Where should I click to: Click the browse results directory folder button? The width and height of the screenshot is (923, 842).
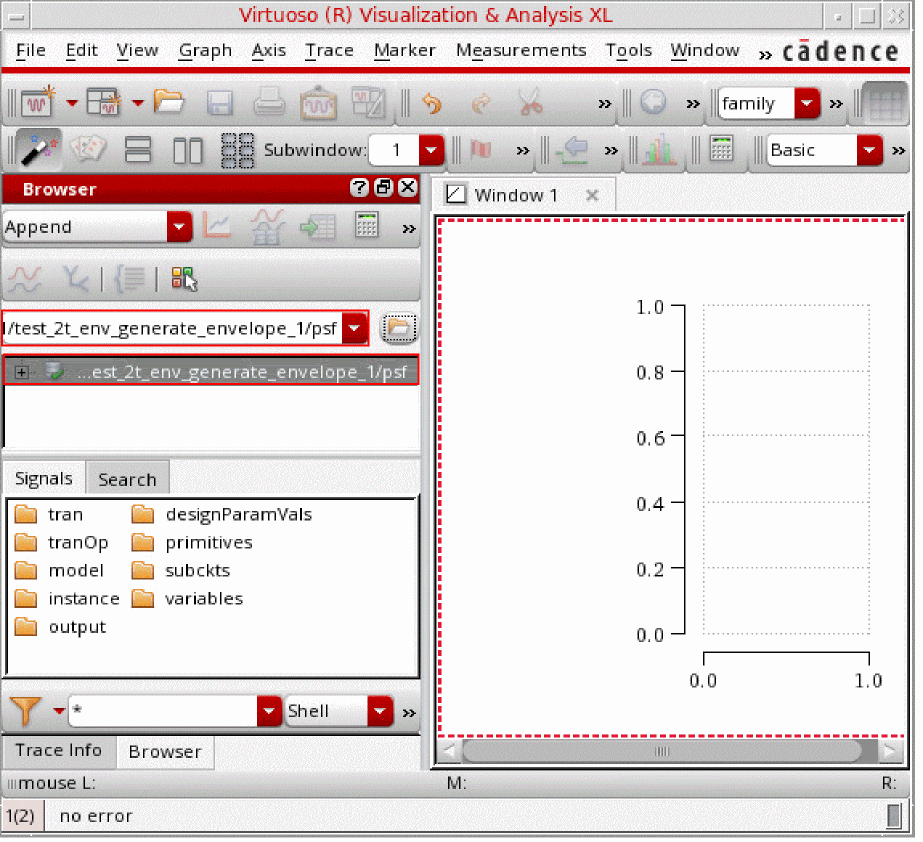pos(399,327)
